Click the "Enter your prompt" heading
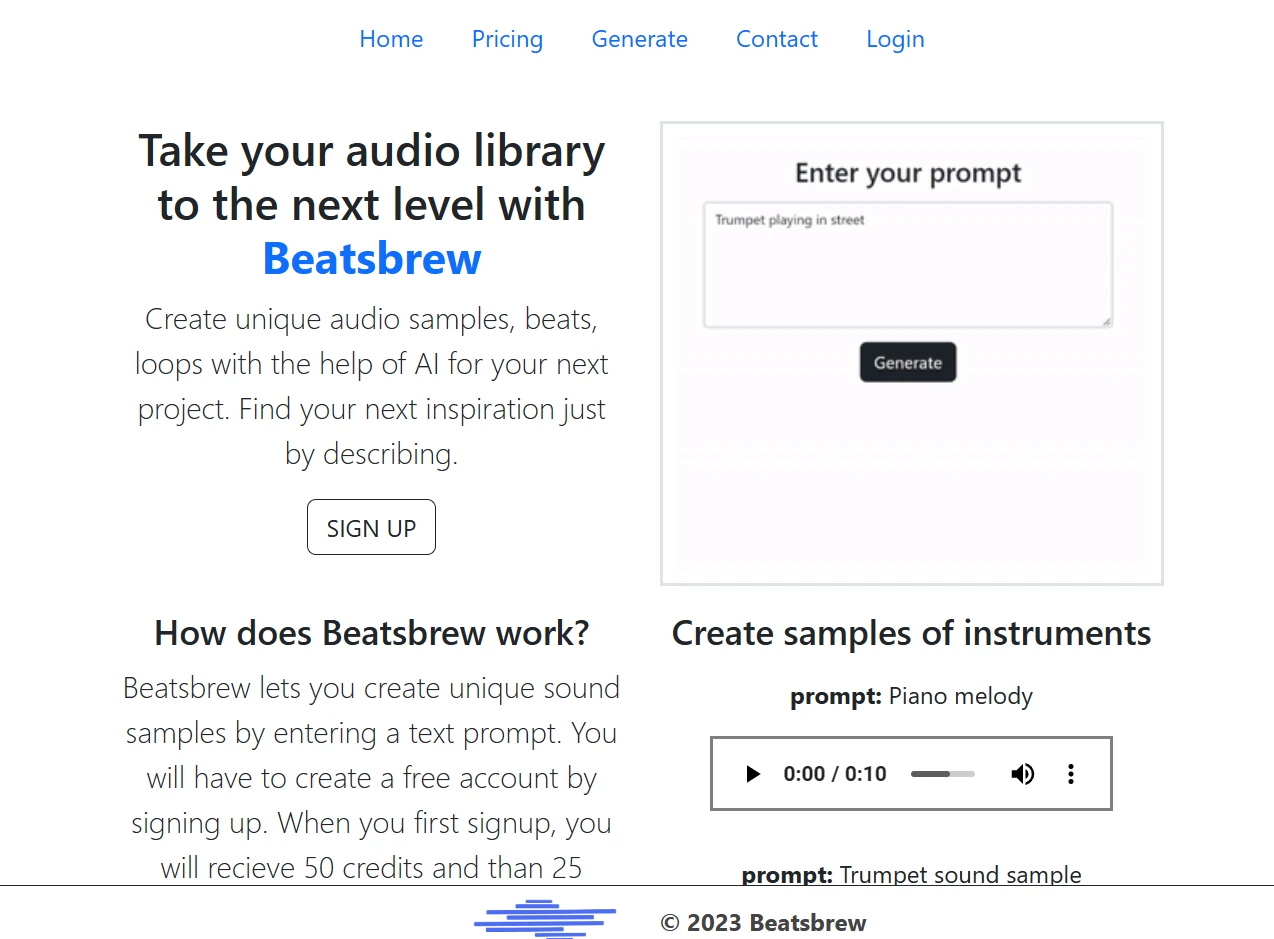 point(907,173)
